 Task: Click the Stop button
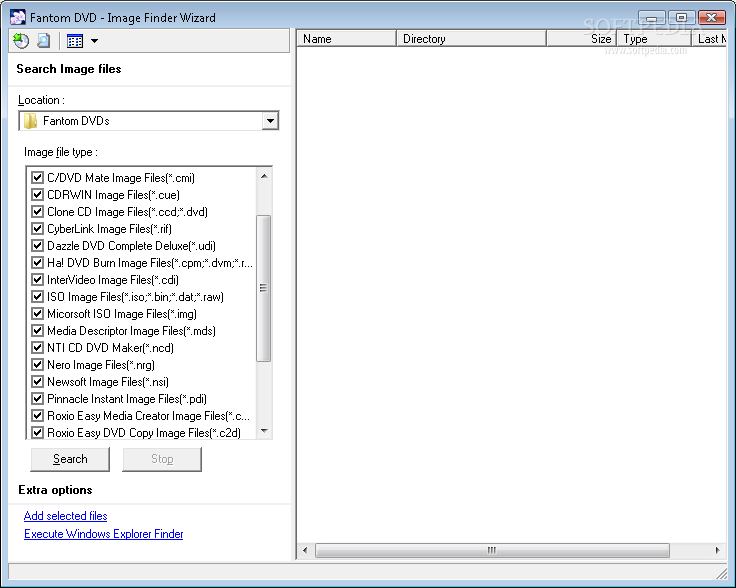point(162,459)
